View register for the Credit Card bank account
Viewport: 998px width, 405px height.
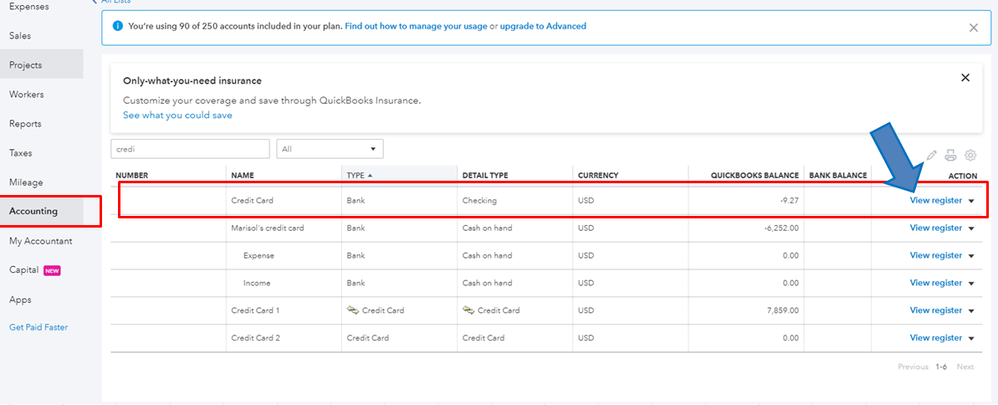(936, 200)
